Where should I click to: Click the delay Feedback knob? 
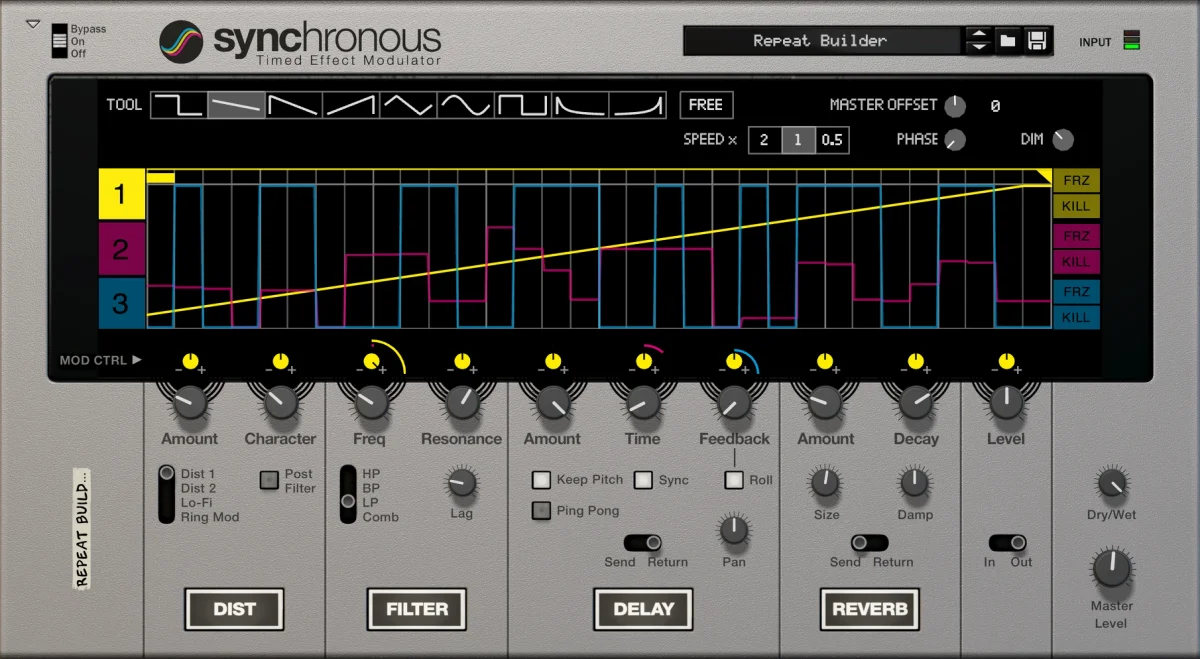click(734, 402)
